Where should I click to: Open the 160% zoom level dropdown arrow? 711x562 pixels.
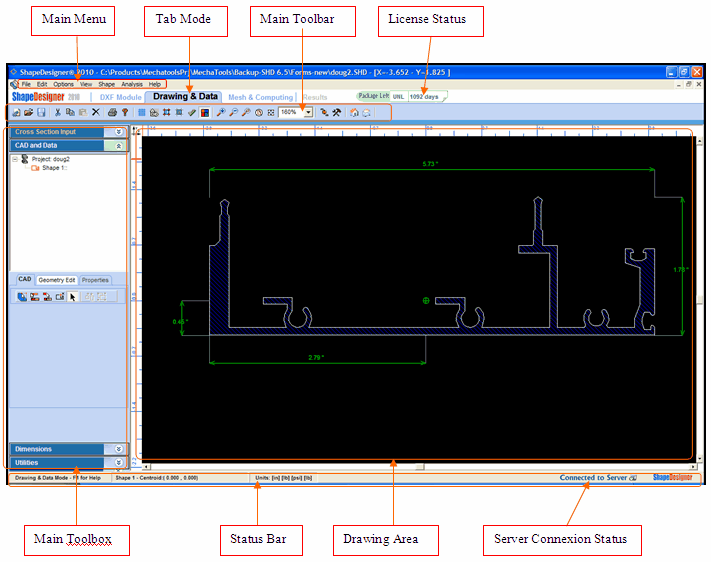(308, 112)
